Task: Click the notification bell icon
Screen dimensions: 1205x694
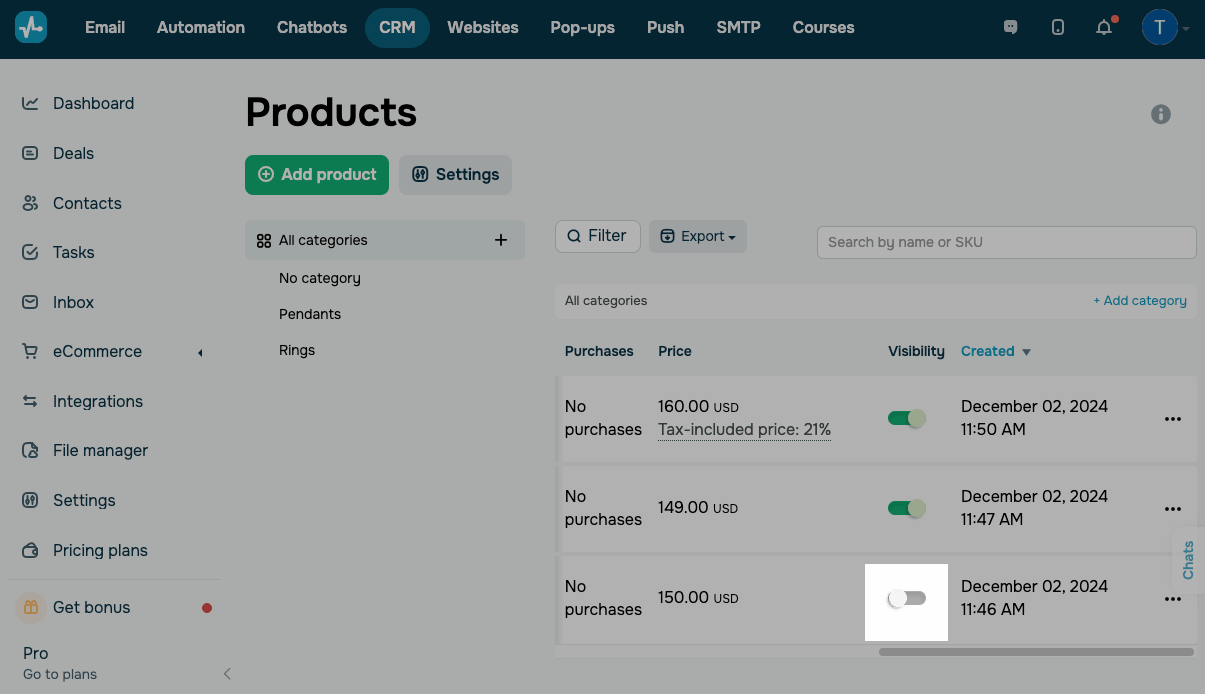Action: [1104, 28]
